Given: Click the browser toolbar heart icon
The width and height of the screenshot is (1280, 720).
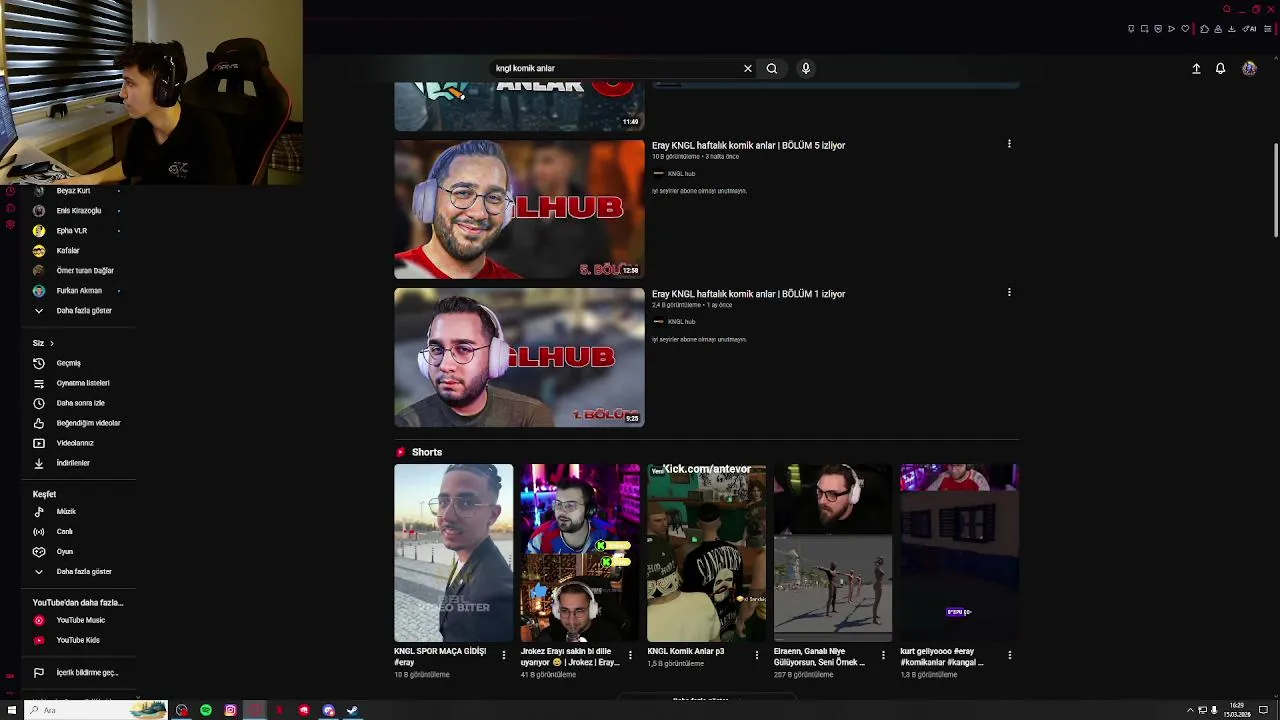Looking at the screenshot, I should pos(1185,29).
